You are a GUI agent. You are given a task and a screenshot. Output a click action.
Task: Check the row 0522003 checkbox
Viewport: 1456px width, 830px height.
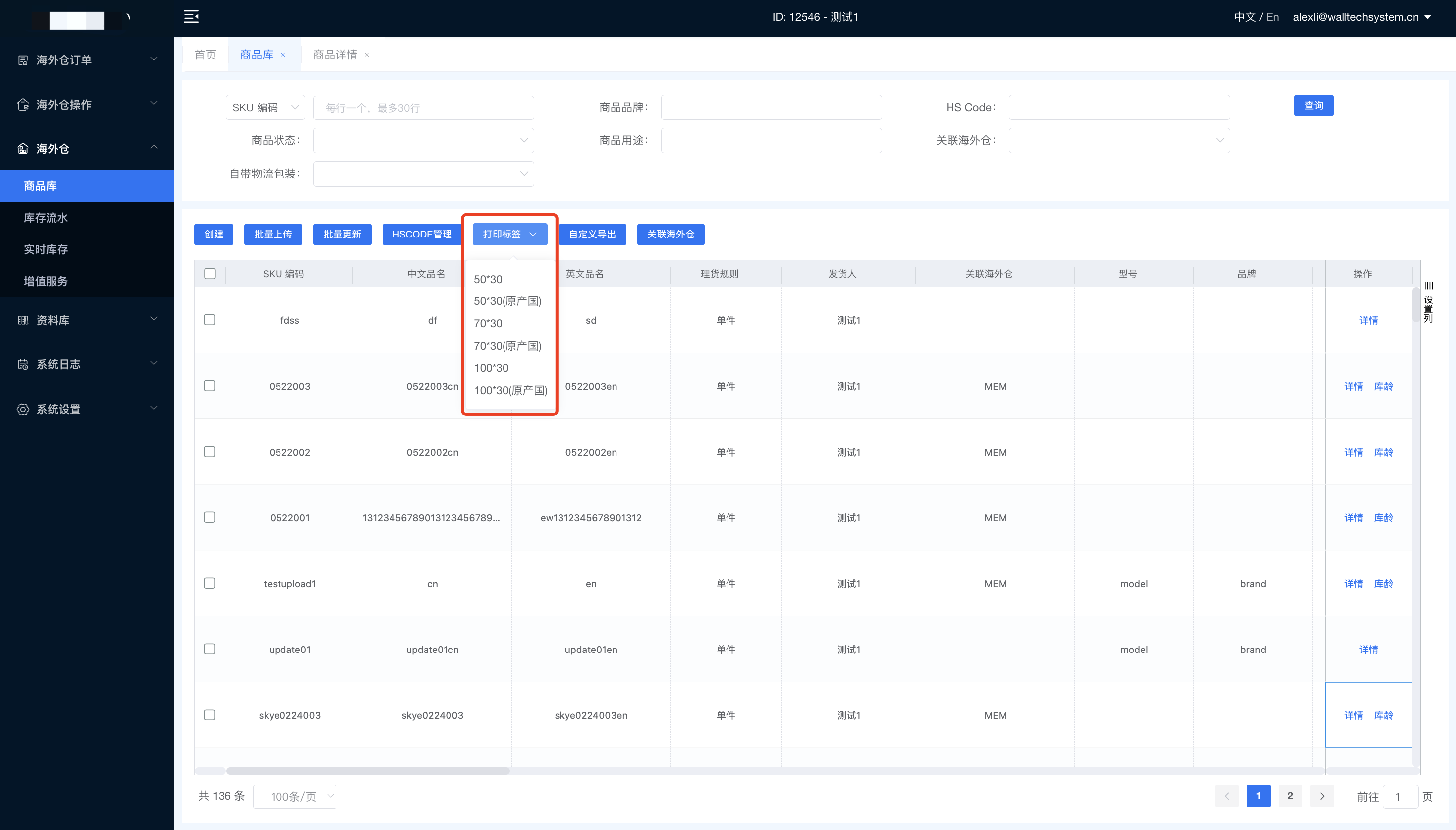click(210, 386)
